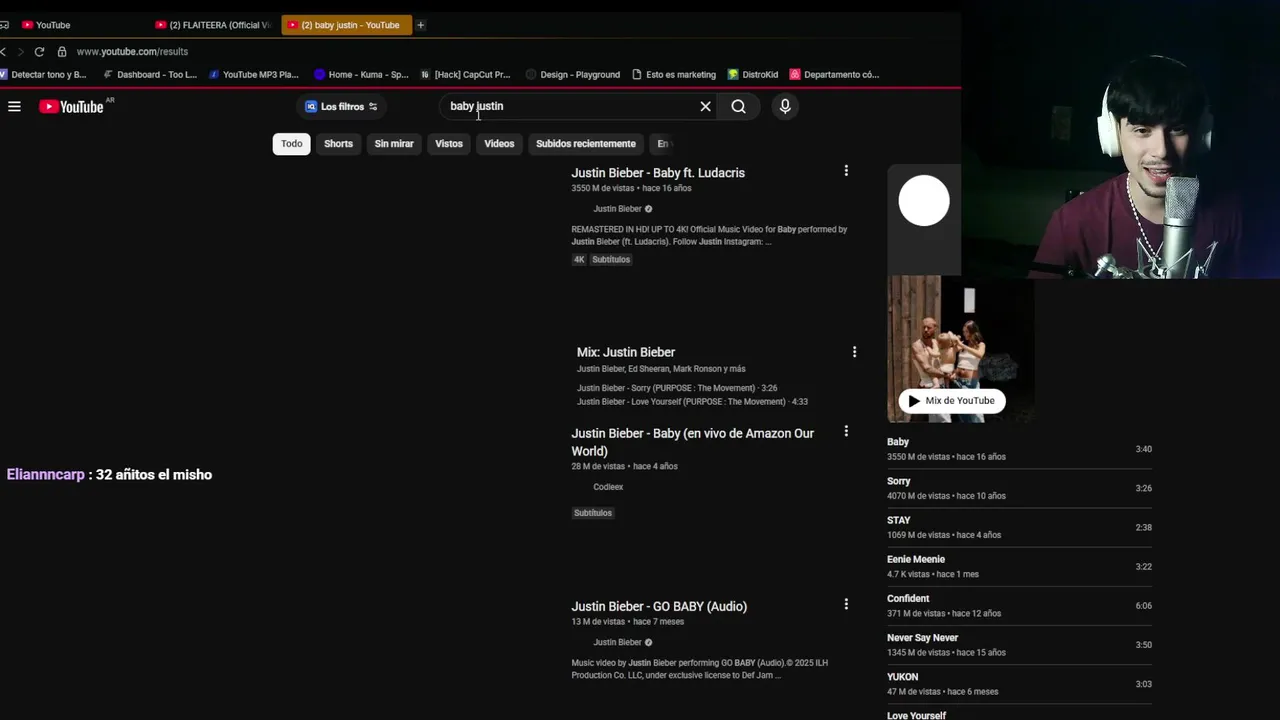Open options menu for Baby ft. Ludacris
The image size is (1280, 720).
(x=846, y=171)
